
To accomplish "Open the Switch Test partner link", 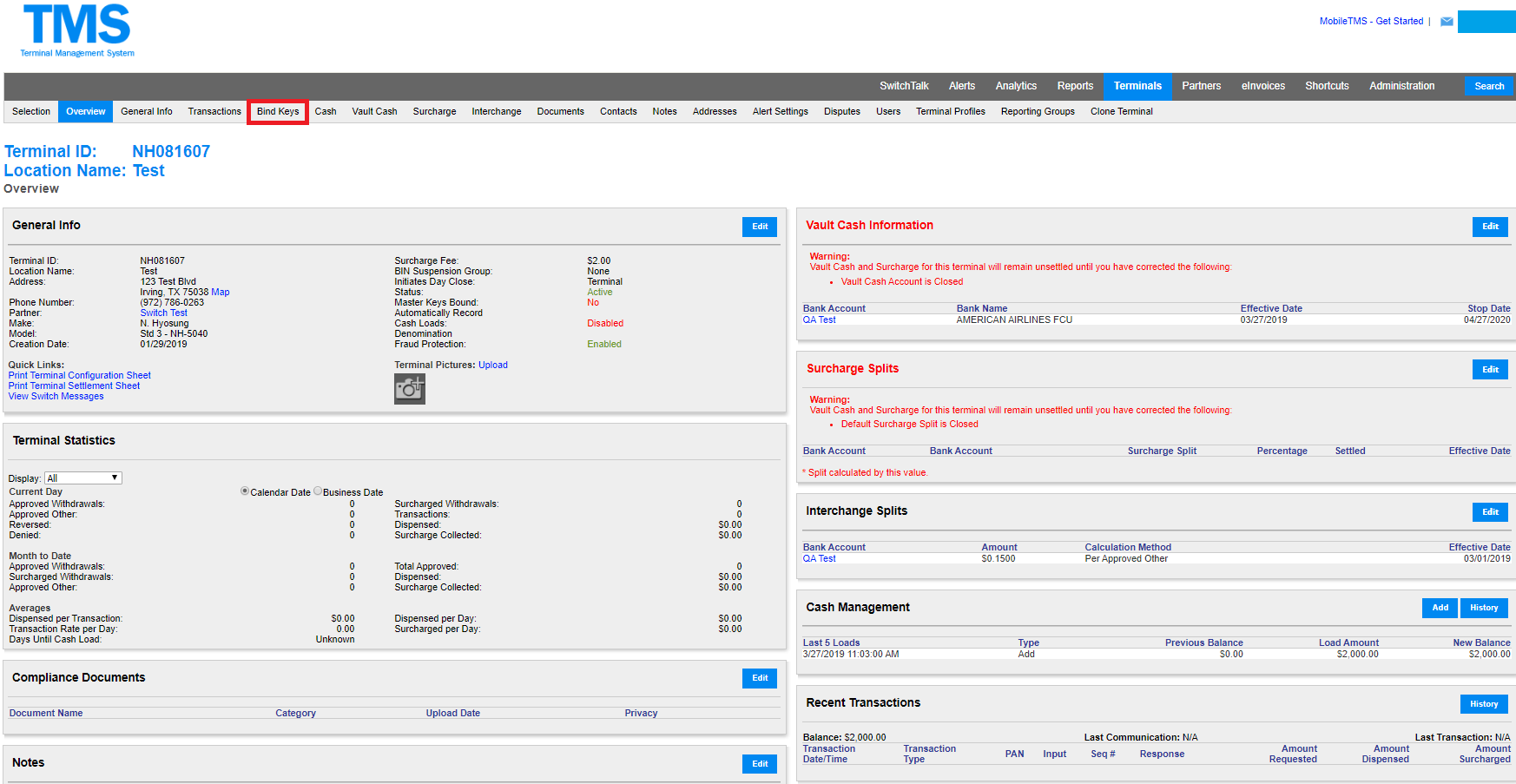I will pyautogui.click(x=163, y=313).
